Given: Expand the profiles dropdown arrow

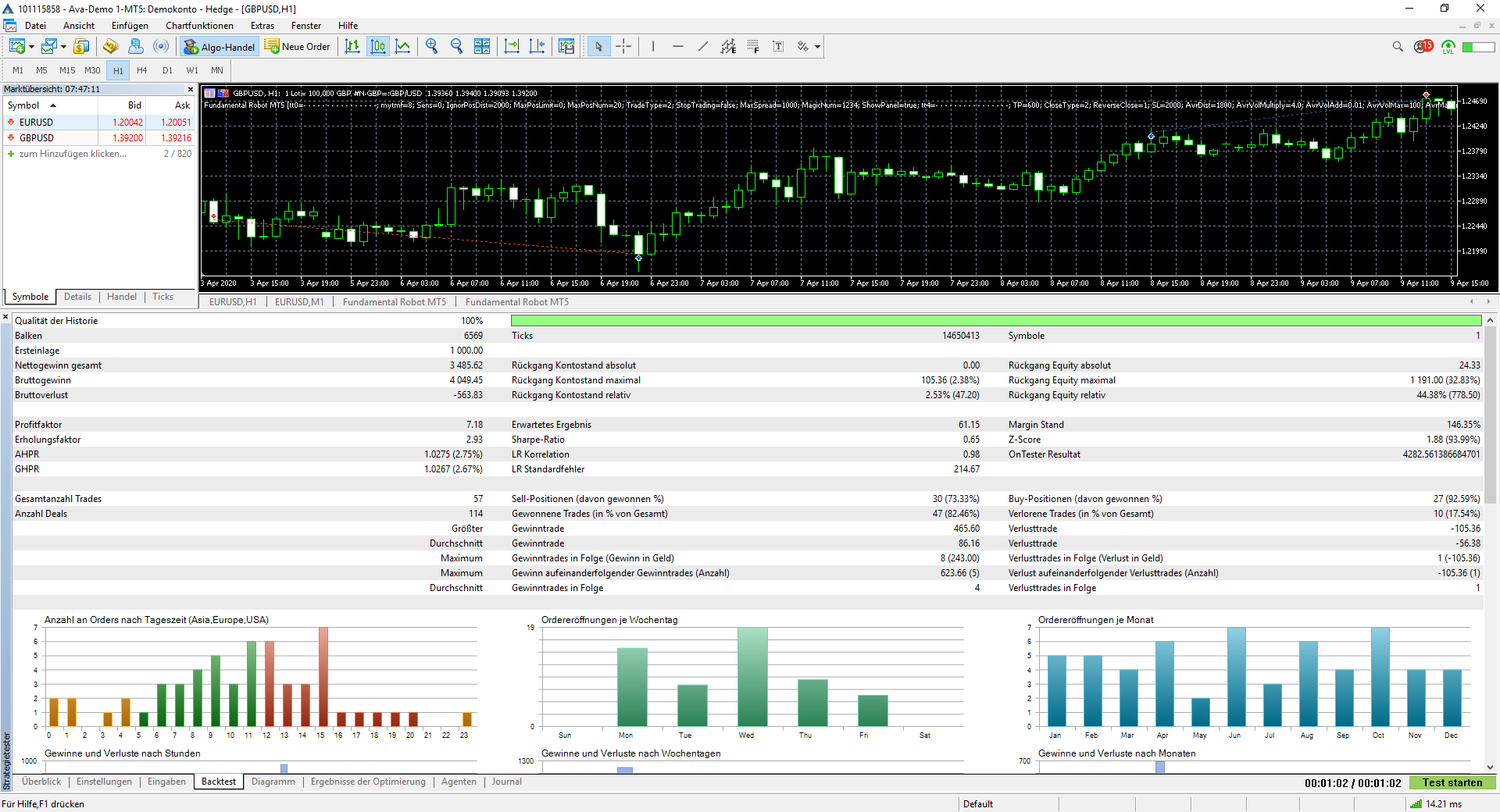Looking at the screenshot, I should click(63, 47).
